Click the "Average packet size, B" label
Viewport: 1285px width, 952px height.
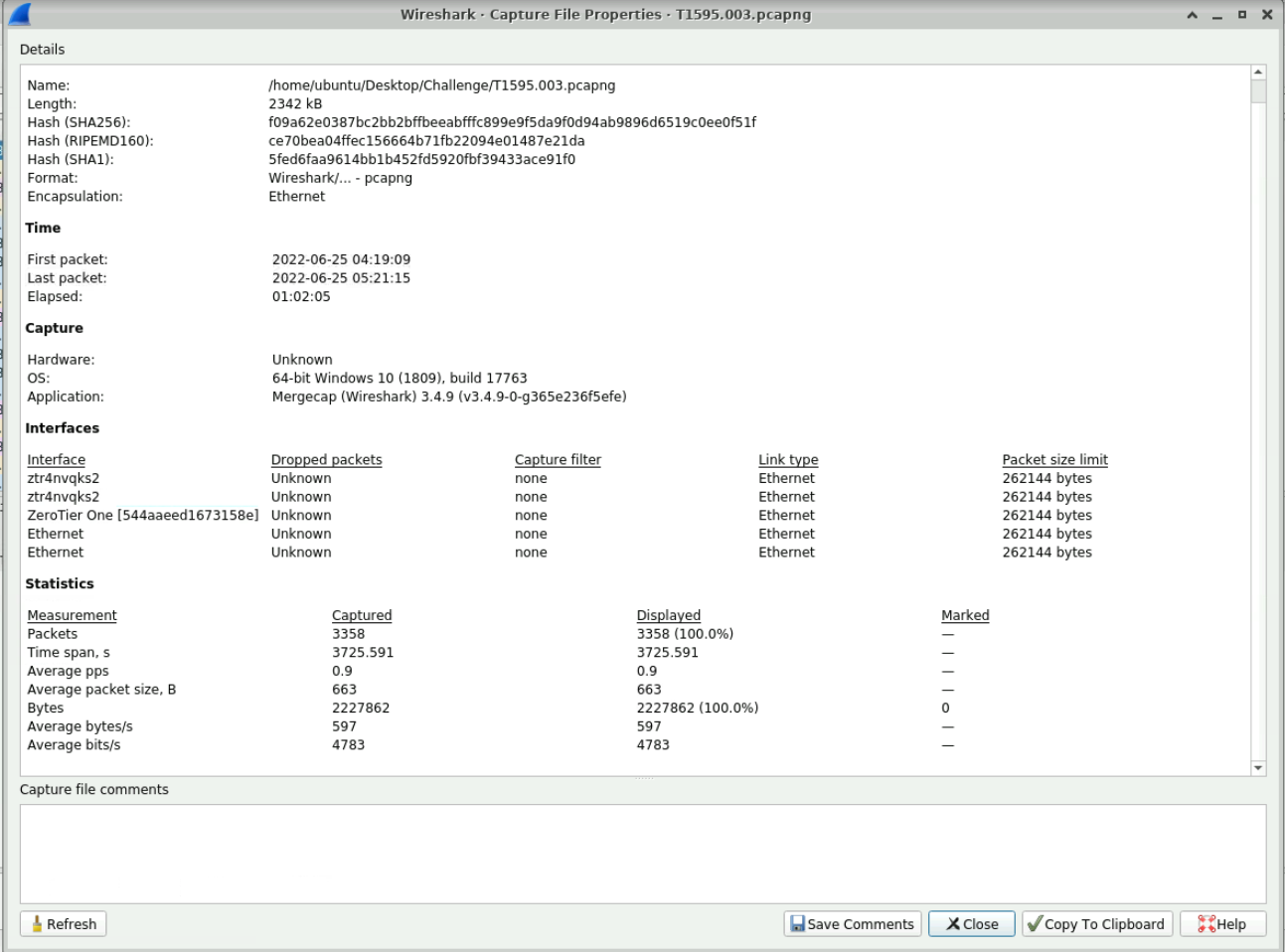coord(101,690)
